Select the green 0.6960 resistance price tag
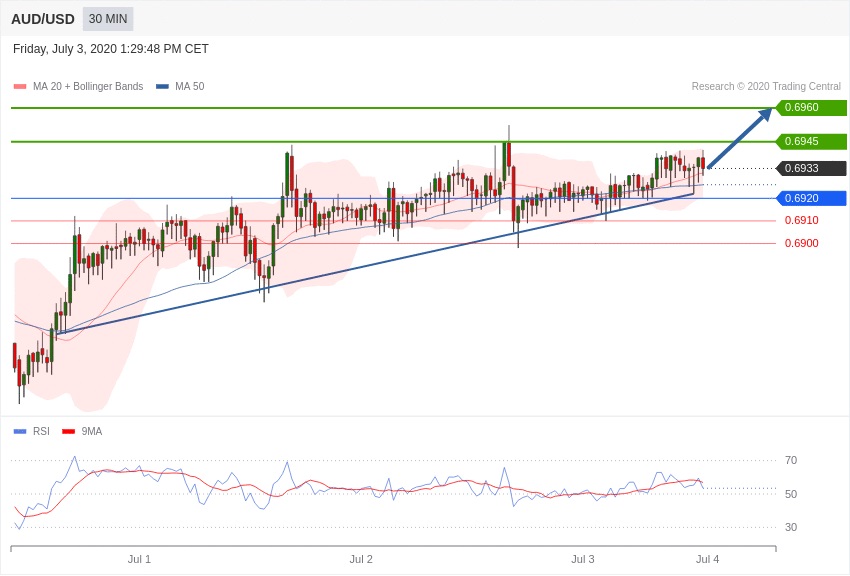This screenshot has width=850, height=576. pos(811,108)
